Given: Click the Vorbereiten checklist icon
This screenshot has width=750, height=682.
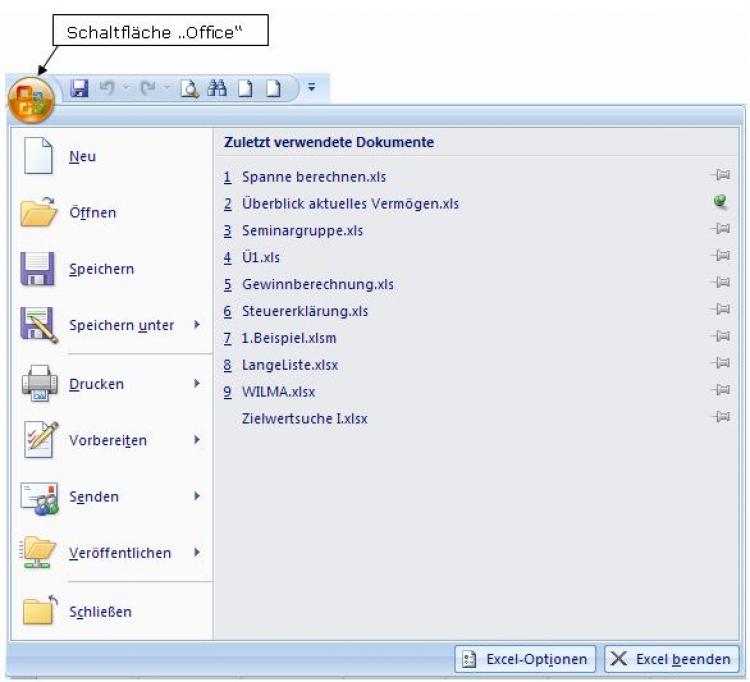Looking at the screenshot, I should click(x=38, y=441).
